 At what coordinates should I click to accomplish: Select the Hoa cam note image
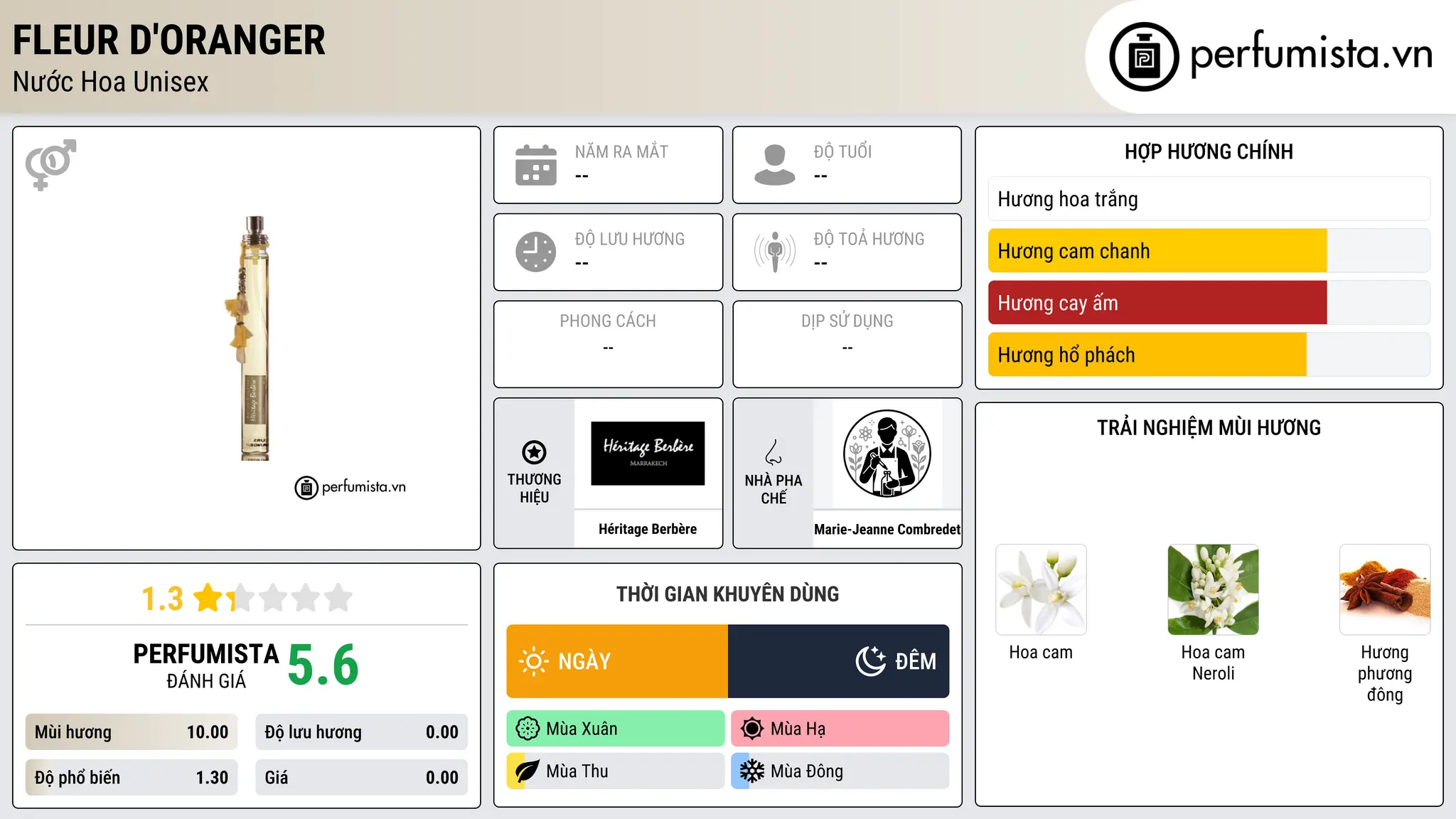pyautogui.click(x=1041, y=589)
